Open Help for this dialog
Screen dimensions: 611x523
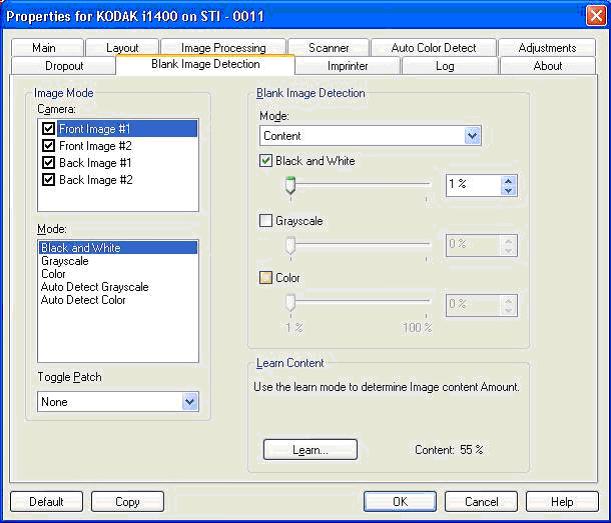tap(562, 501)
